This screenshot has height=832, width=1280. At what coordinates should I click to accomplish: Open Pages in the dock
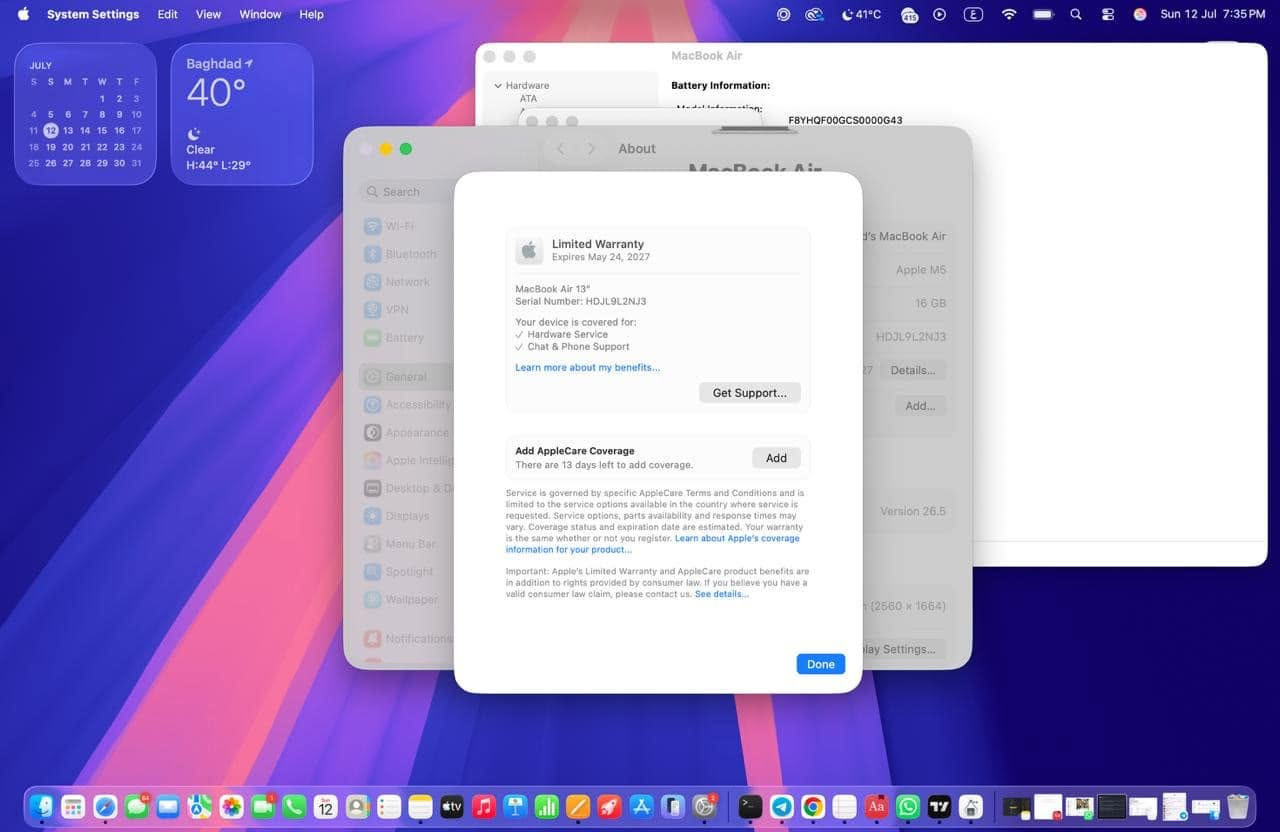pyautogui.click(x=578, y=806)
